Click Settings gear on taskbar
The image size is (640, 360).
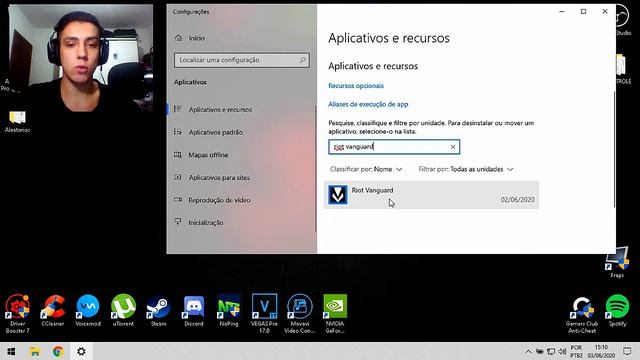pos(81,351)
